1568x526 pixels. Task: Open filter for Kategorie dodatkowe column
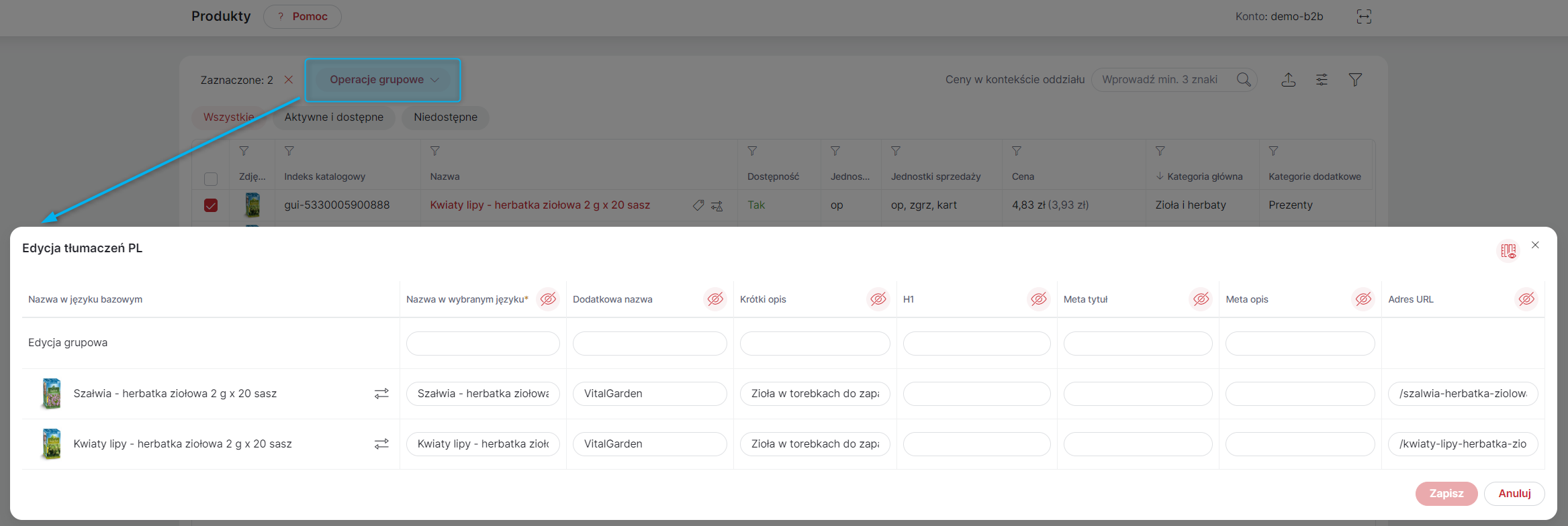click(1274, 151)
